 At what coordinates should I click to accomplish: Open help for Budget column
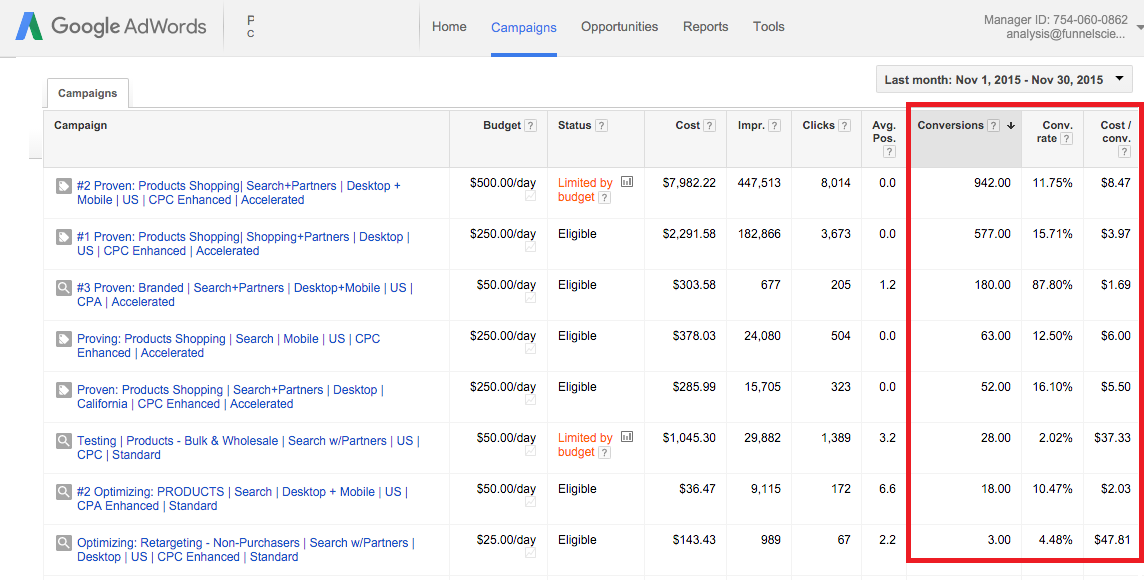coord(530,125)
